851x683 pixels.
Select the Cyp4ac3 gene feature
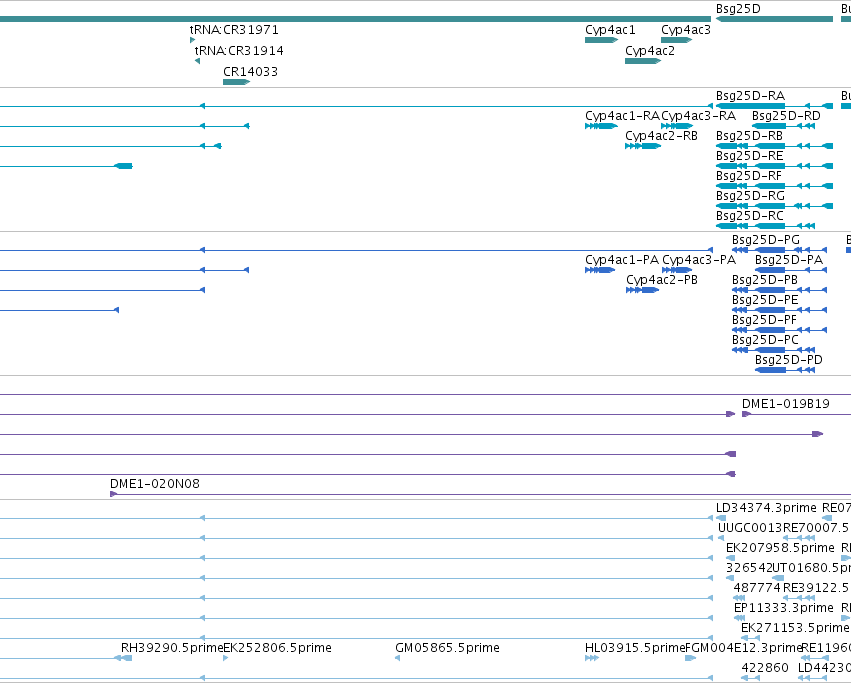point(676,40)
